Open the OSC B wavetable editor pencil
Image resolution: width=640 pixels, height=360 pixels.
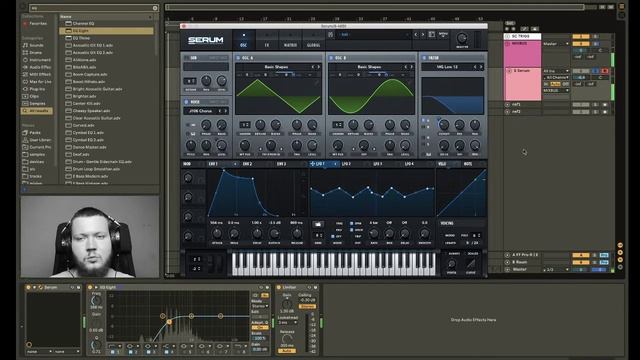click(409, 82)
